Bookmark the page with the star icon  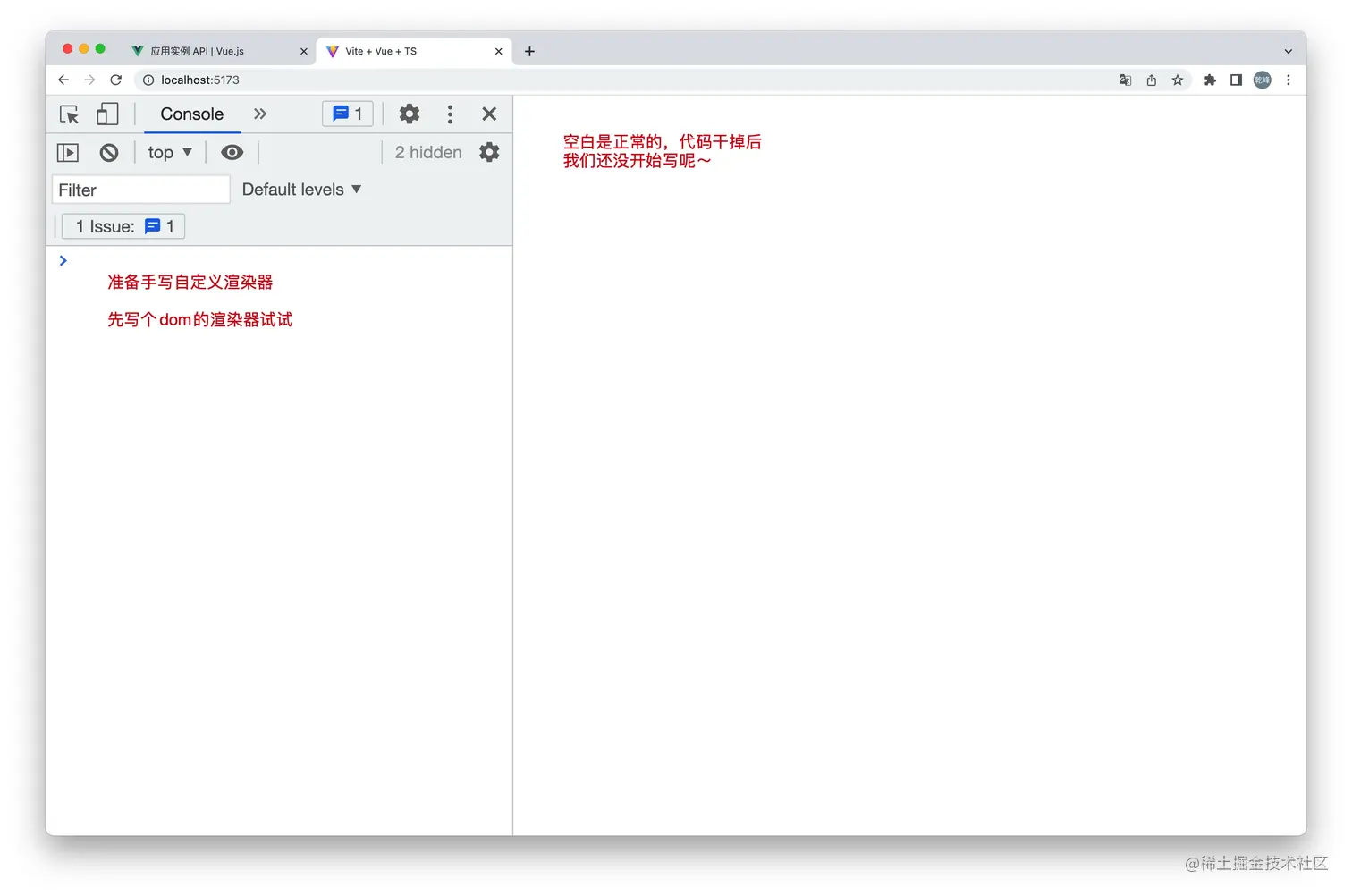[x=1178, y=80]
